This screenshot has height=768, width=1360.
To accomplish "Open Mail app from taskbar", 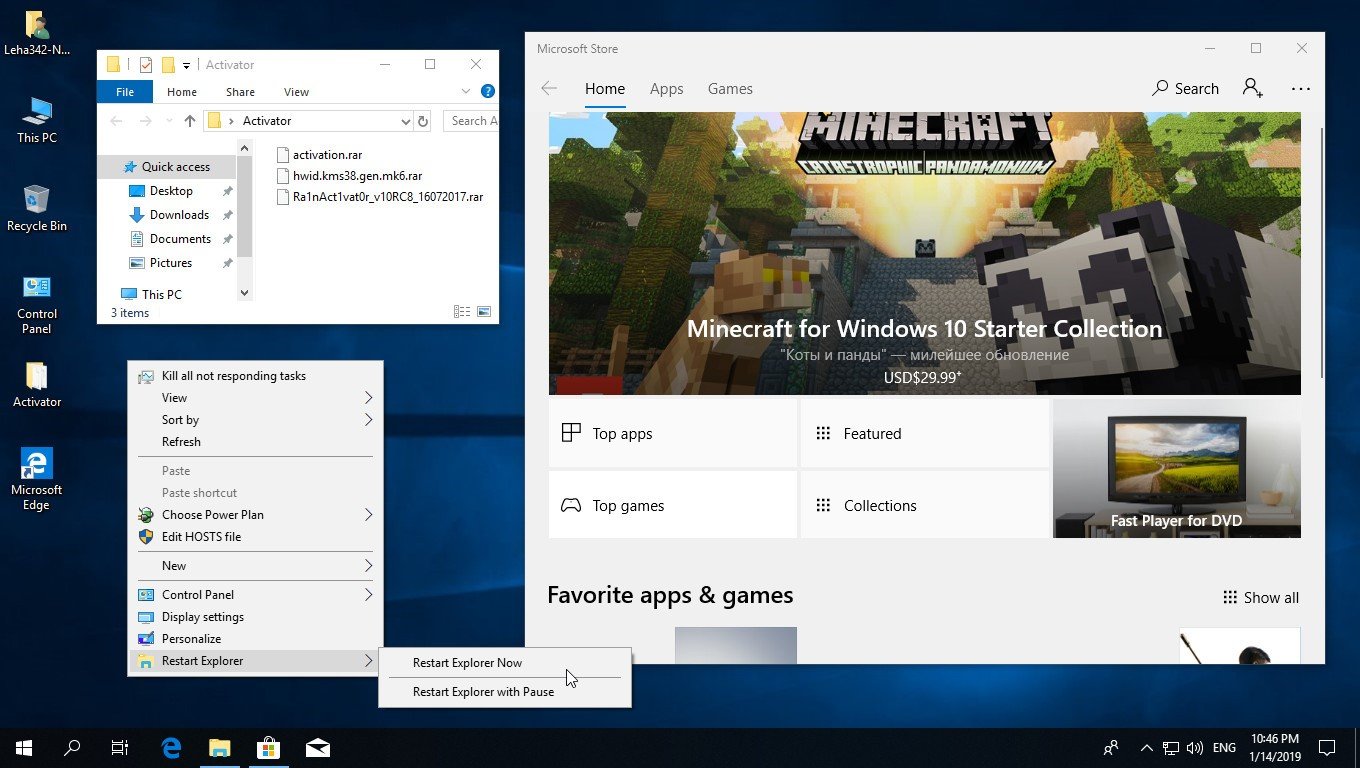I will pyautogui.click(x=317, y=747).
